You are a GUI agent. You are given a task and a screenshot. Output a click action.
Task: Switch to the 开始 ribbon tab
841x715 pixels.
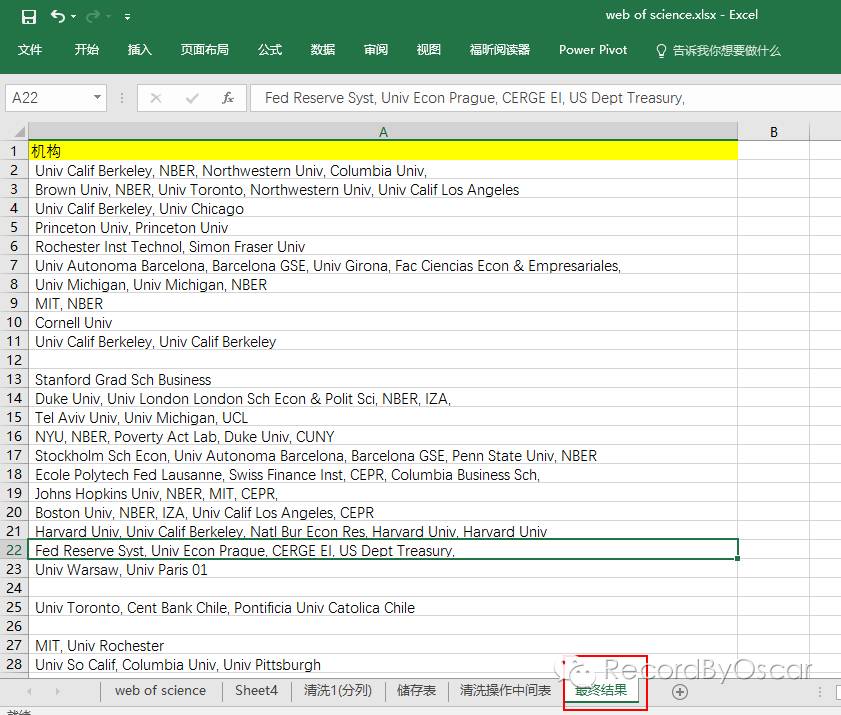tap(86, 50)
